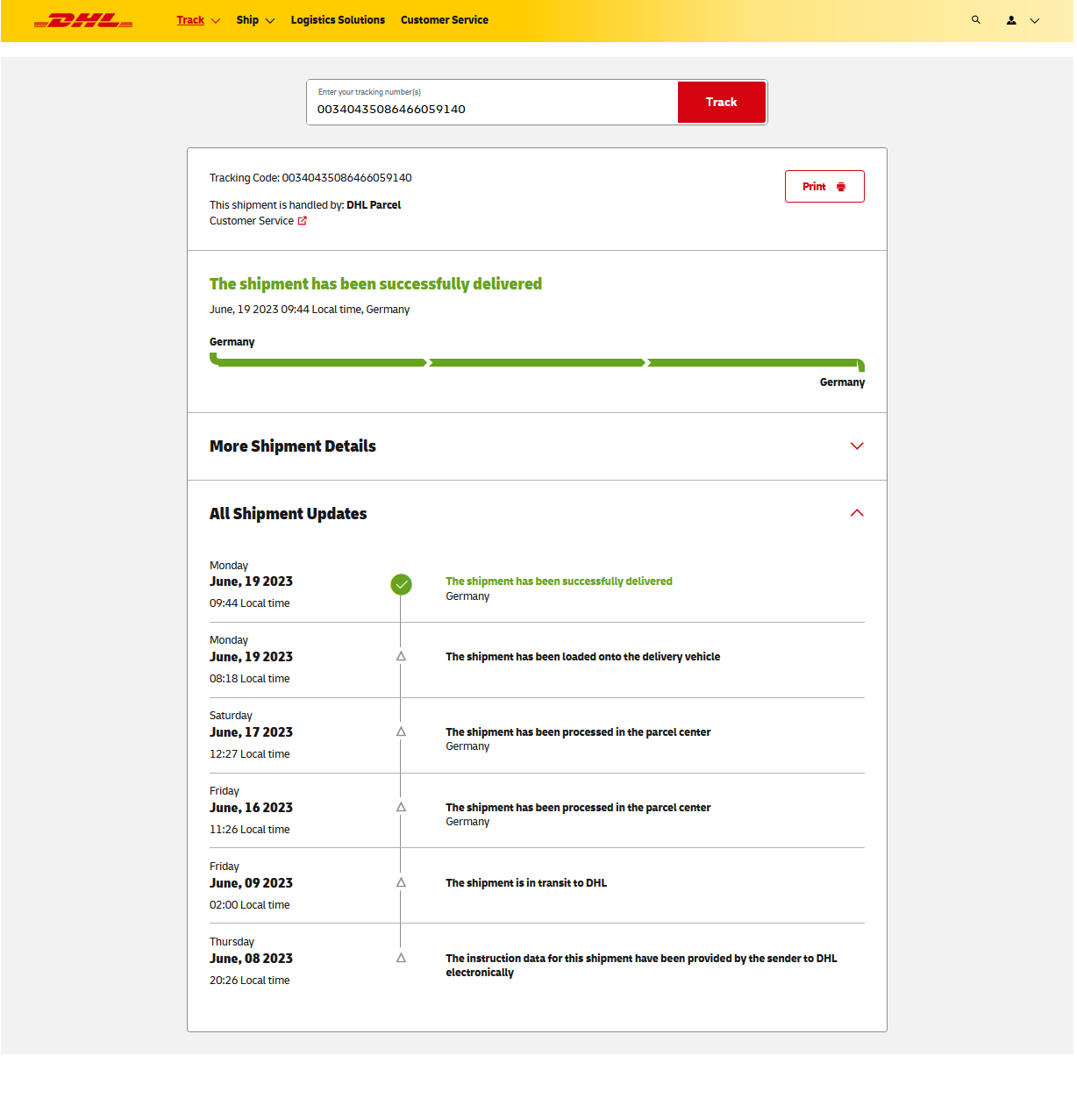Viewport: 1077px width, 1120px height.
Task: Click triangle marker for loaded onto delivery vehicle
Action: pyautogui.click(x=401, y=656)
